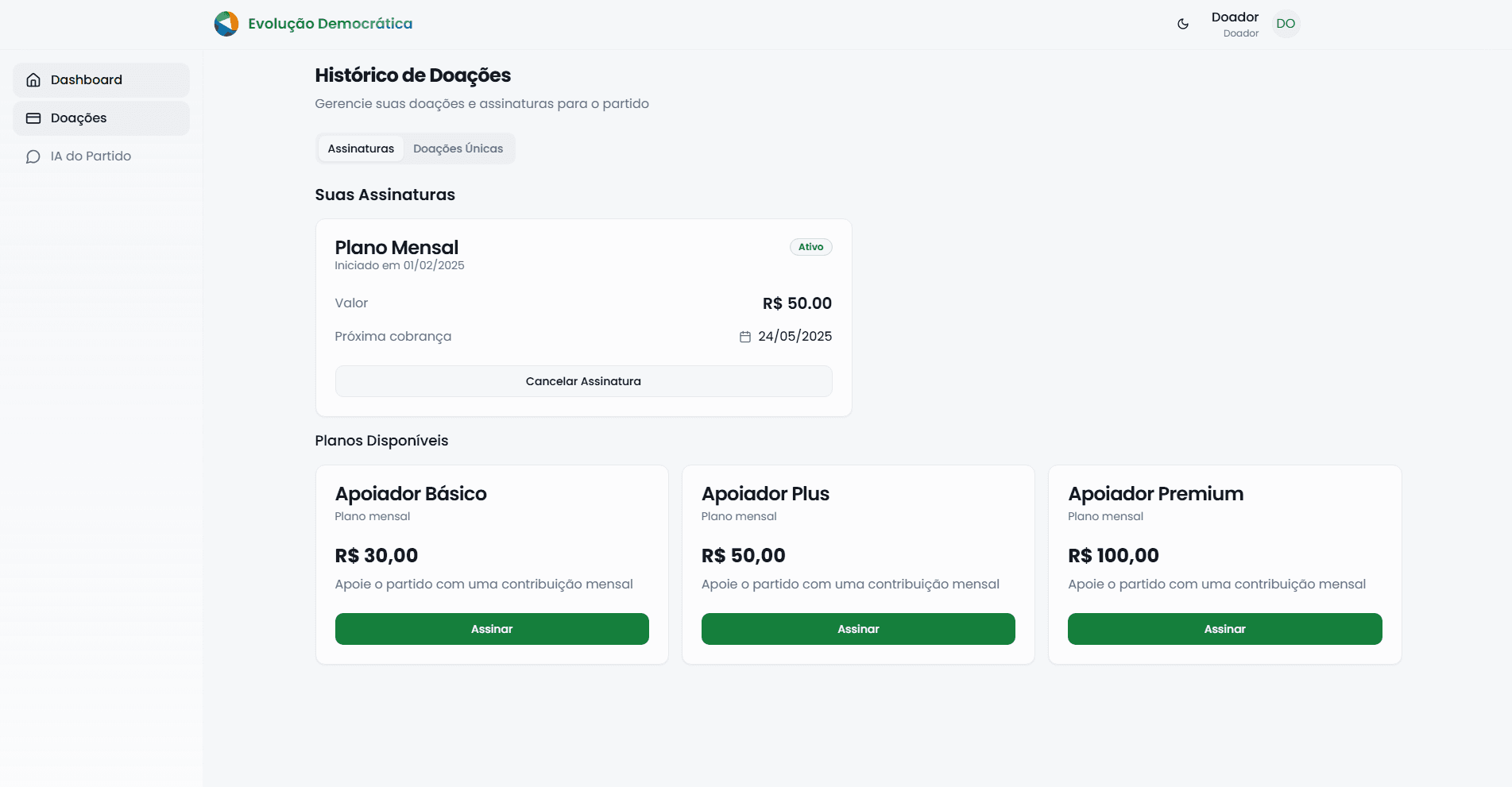Click the Ativo status badge

[810, 247]
